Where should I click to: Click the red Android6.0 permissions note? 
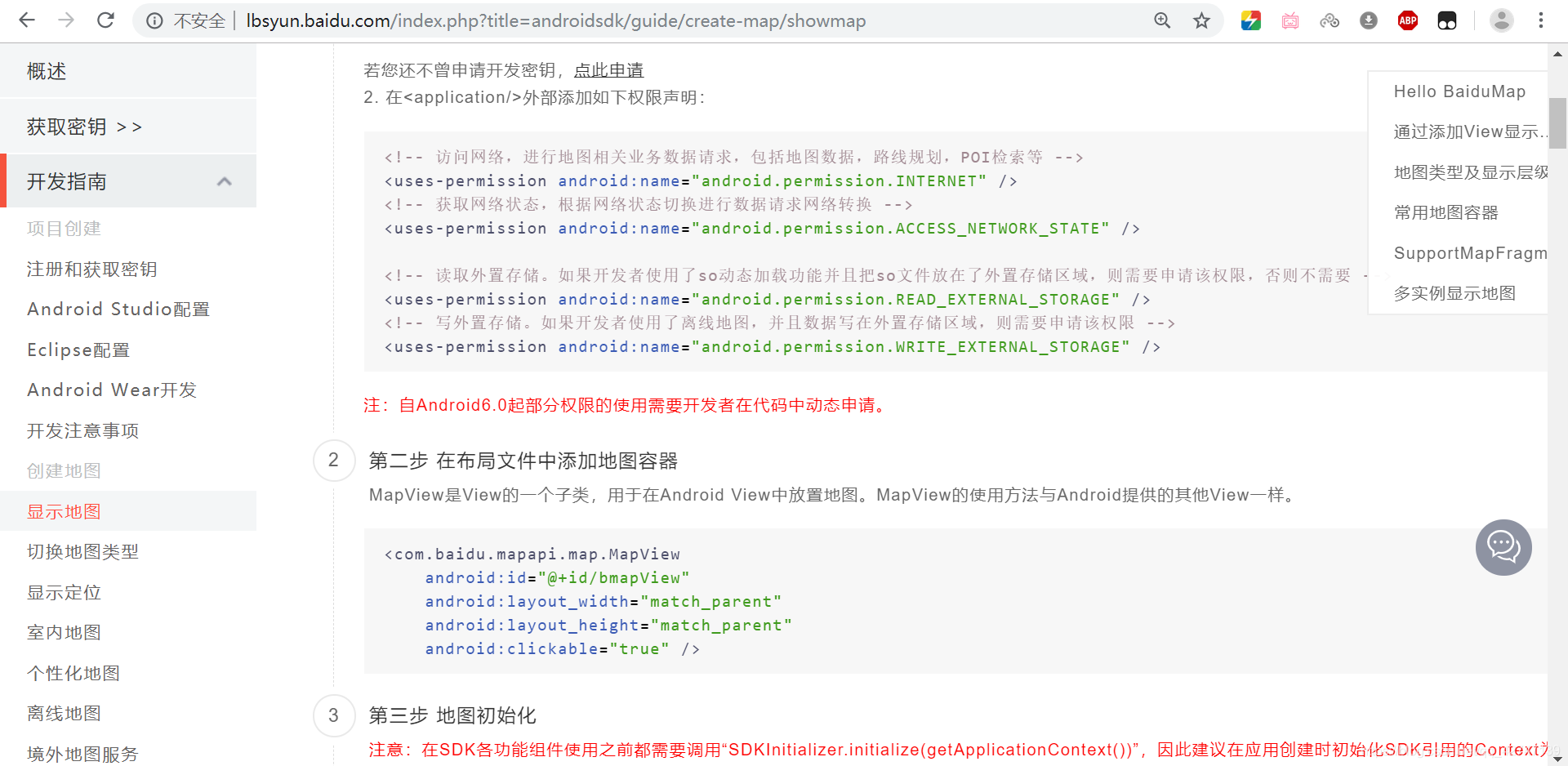tap(626, 405)
